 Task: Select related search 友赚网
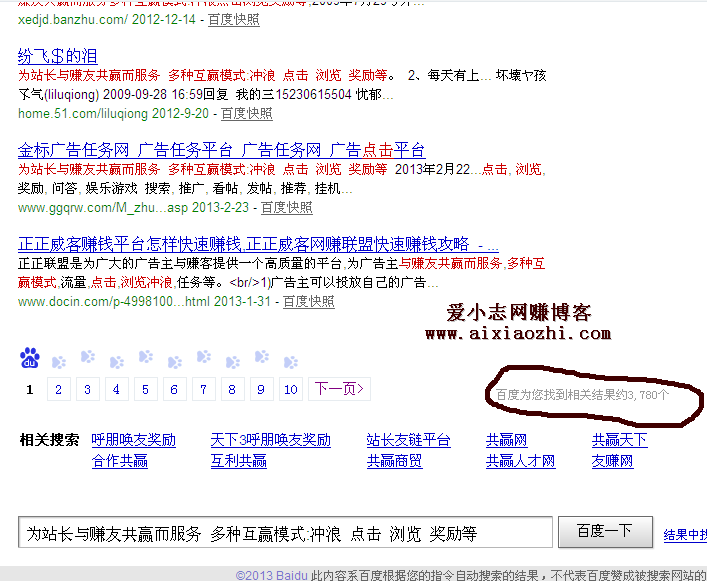612,461
